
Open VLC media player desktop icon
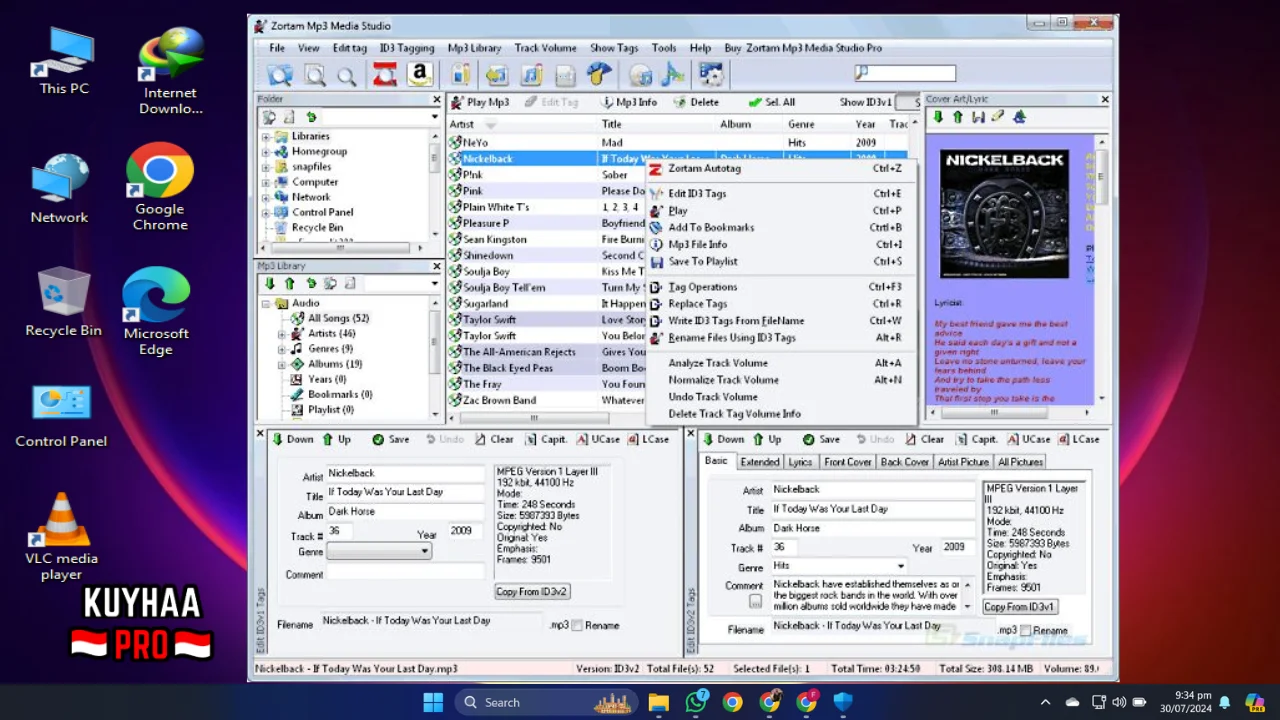tap(62, 535)
